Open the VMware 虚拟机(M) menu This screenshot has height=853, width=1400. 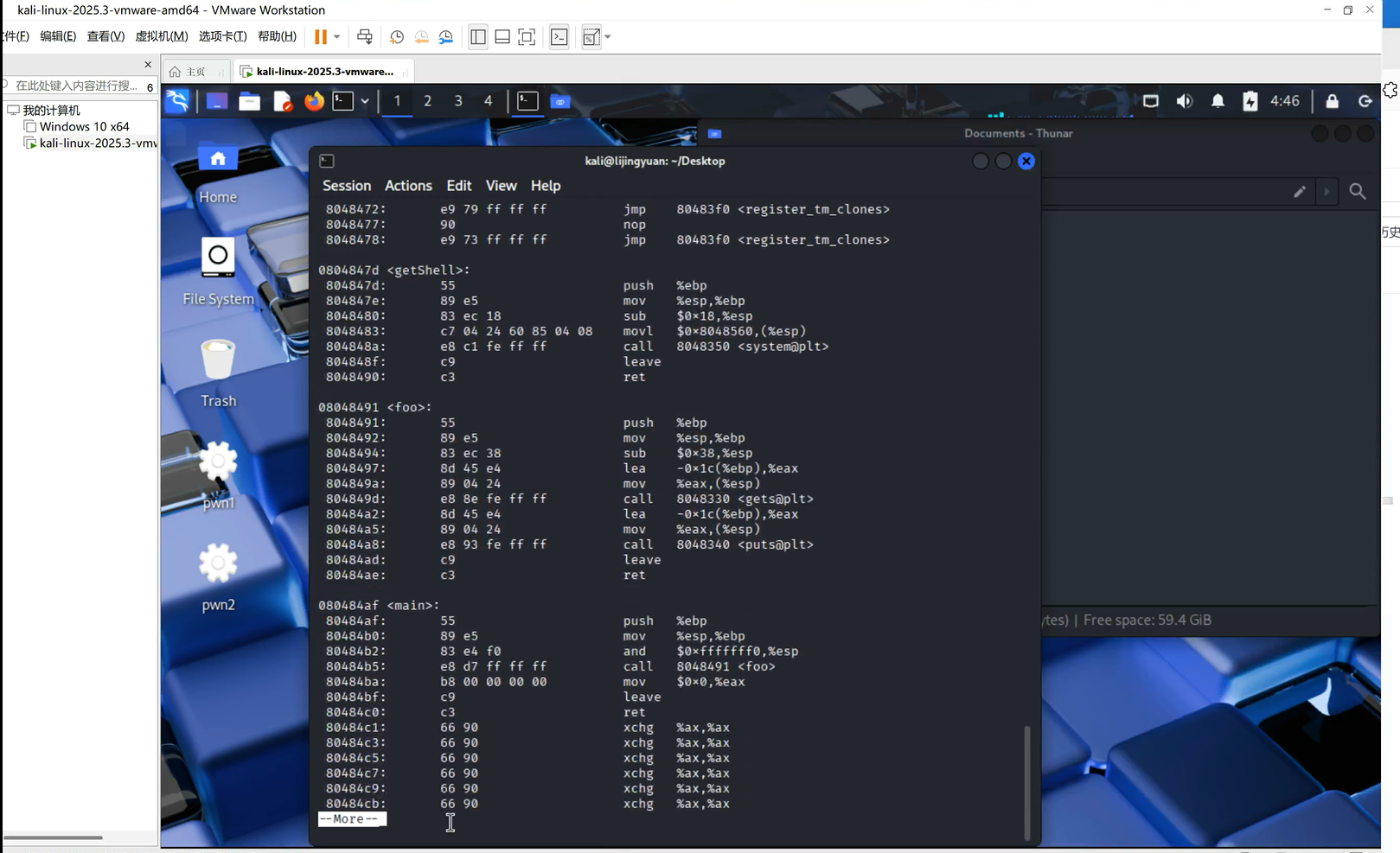coord(162,36)
